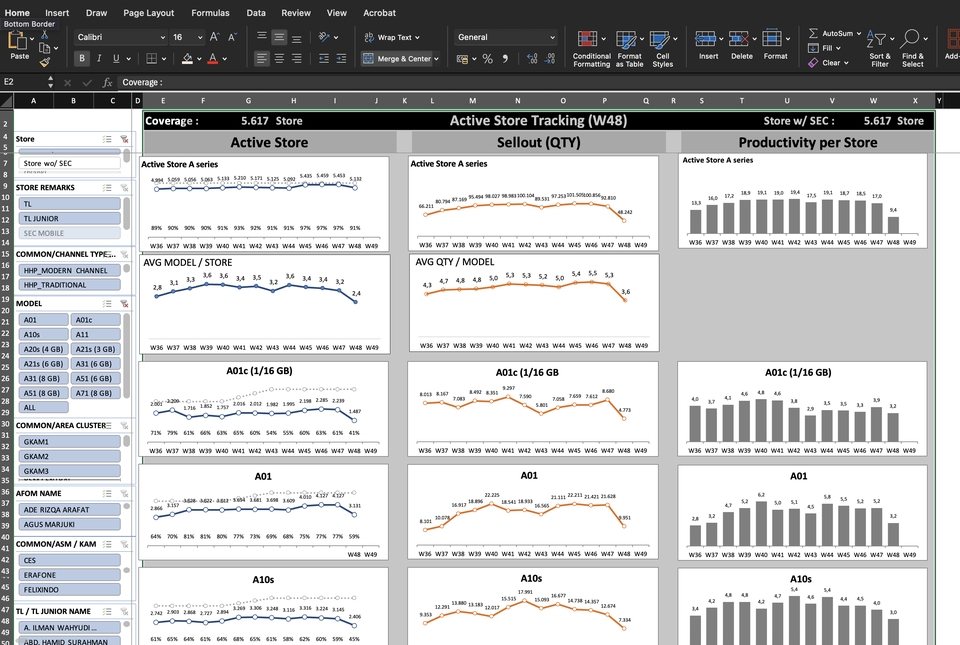Click the percent style icon
The height and width of the screenshot is (645, 960).
(x=488, y=59)
